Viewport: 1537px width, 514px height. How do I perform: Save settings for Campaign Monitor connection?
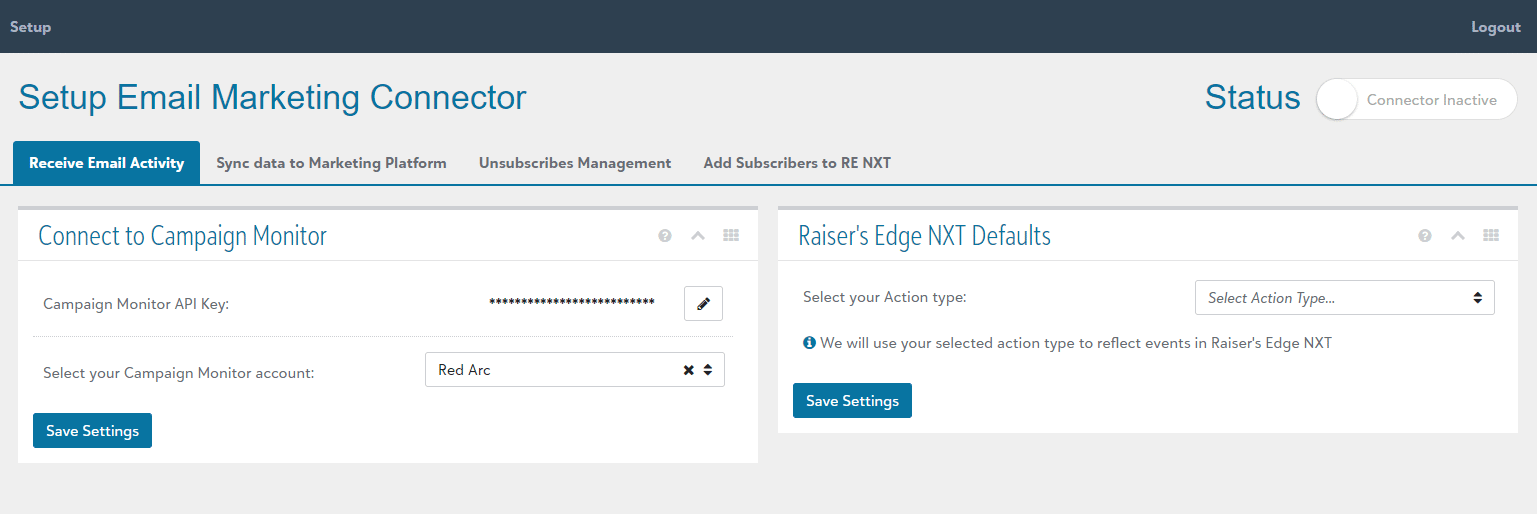tap(92, 431)
